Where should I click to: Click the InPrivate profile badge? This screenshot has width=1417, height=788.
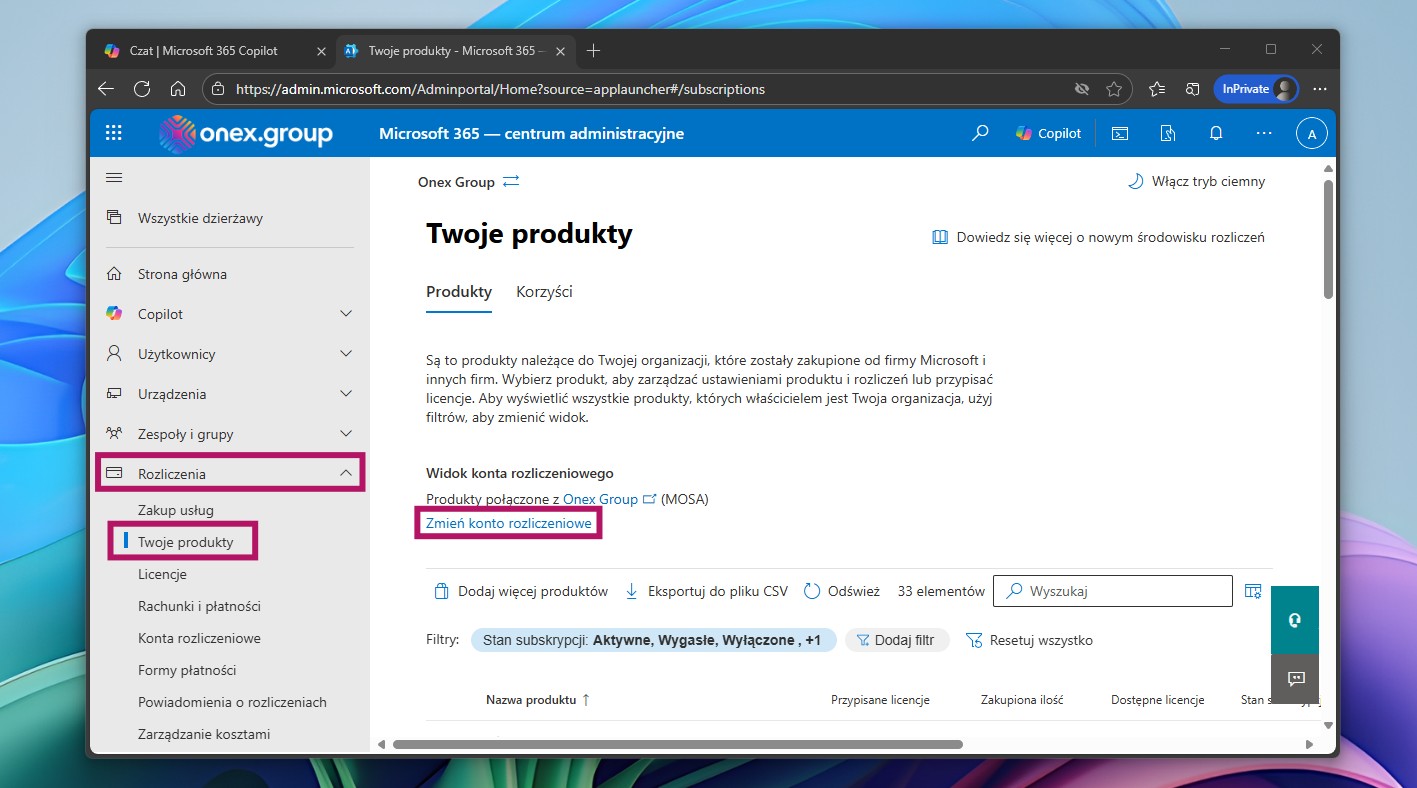pyautogui.click(x=1255, y=89)
